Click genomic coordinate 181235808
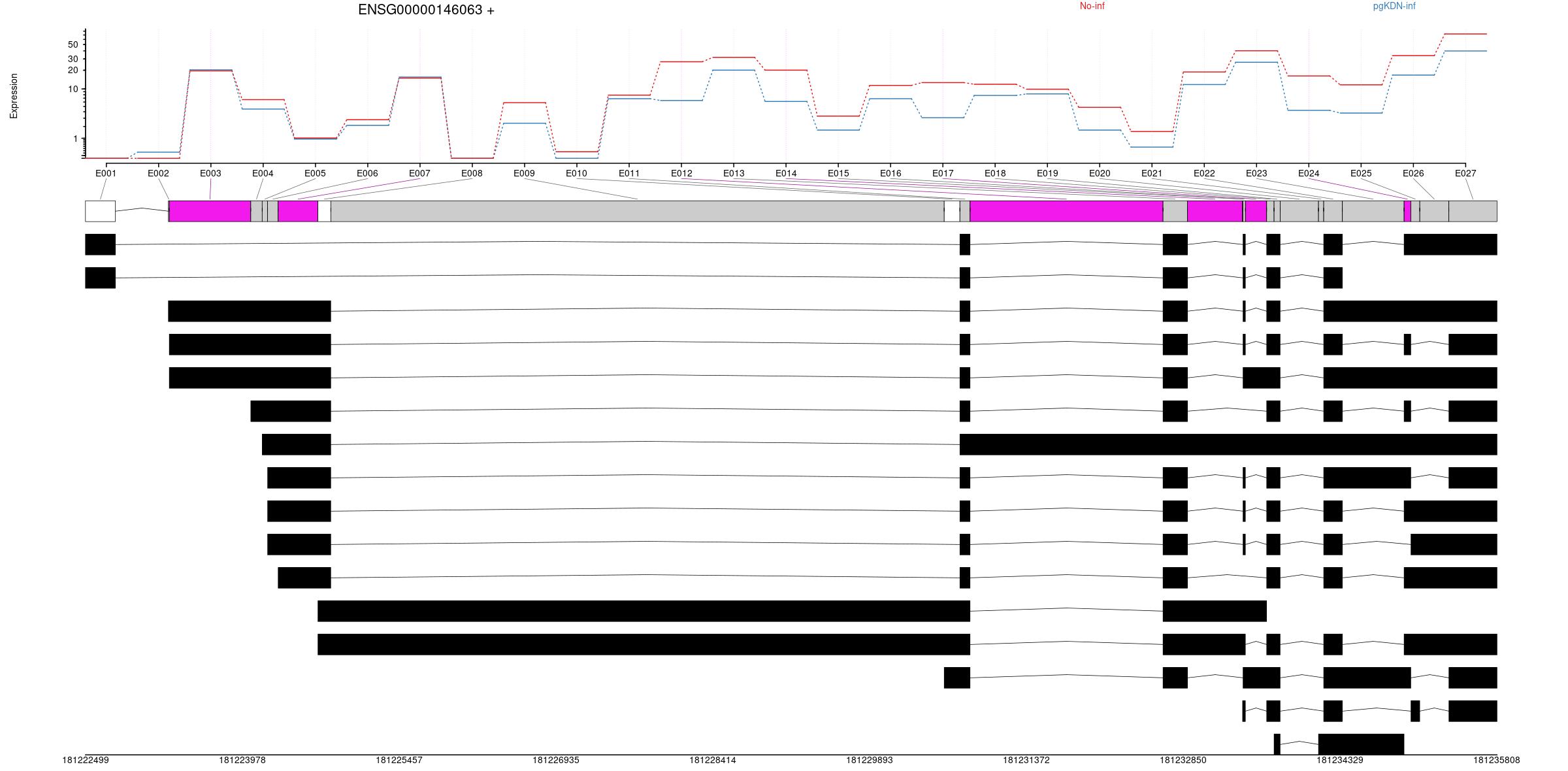The height and width of the screenshot is (771, 1568). pos(1497,761)
